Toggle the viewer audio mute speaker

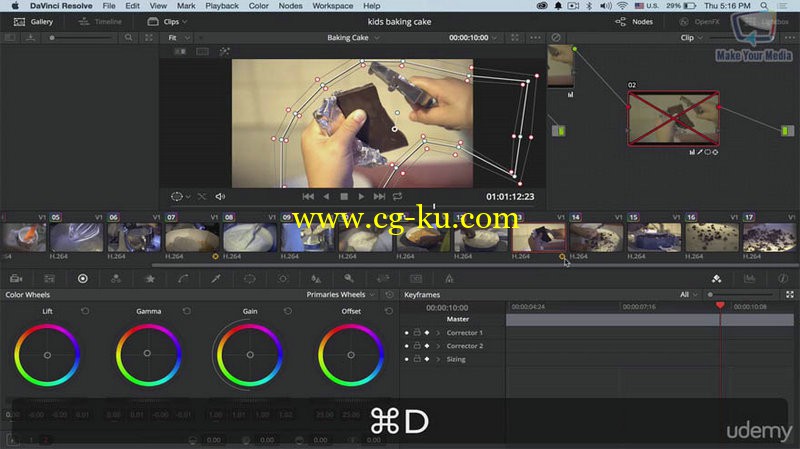click(220, 196)
